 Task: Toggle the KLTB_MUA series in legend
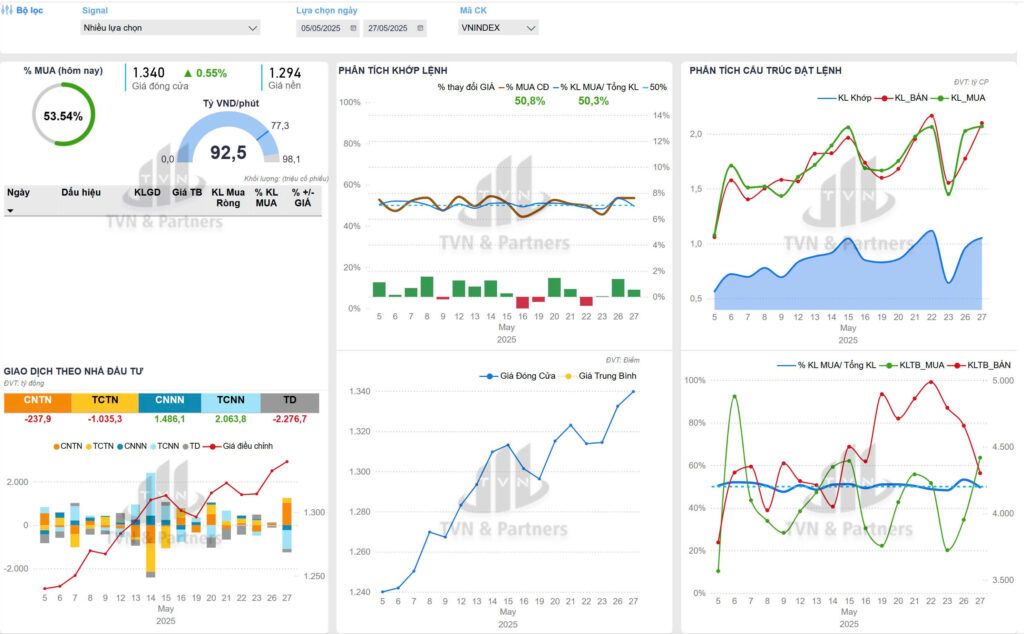[x=904, y=365]
